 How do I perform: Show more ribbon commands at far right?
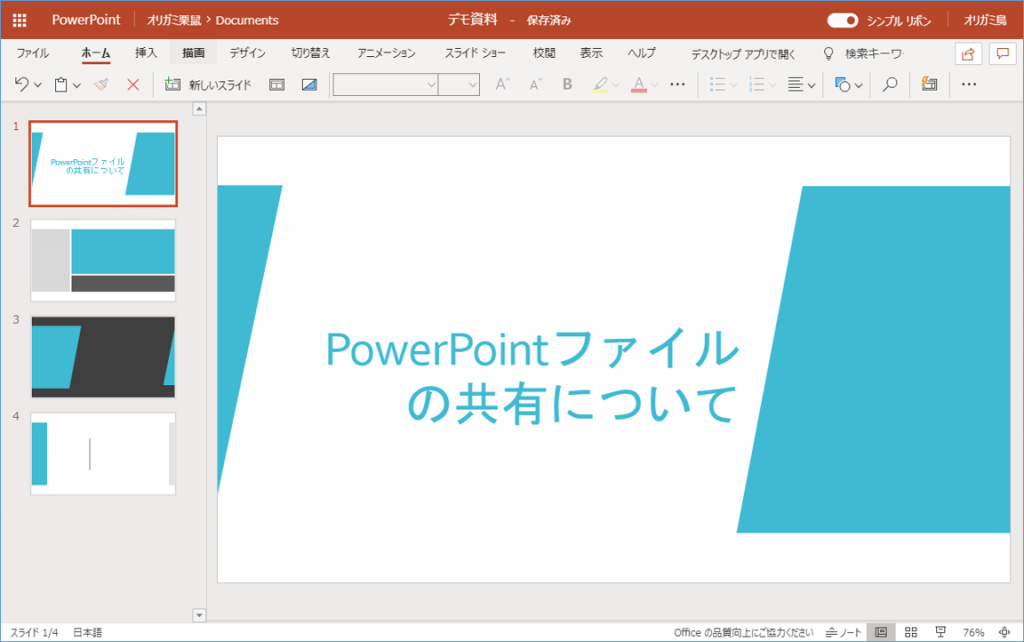pos(969,84)
